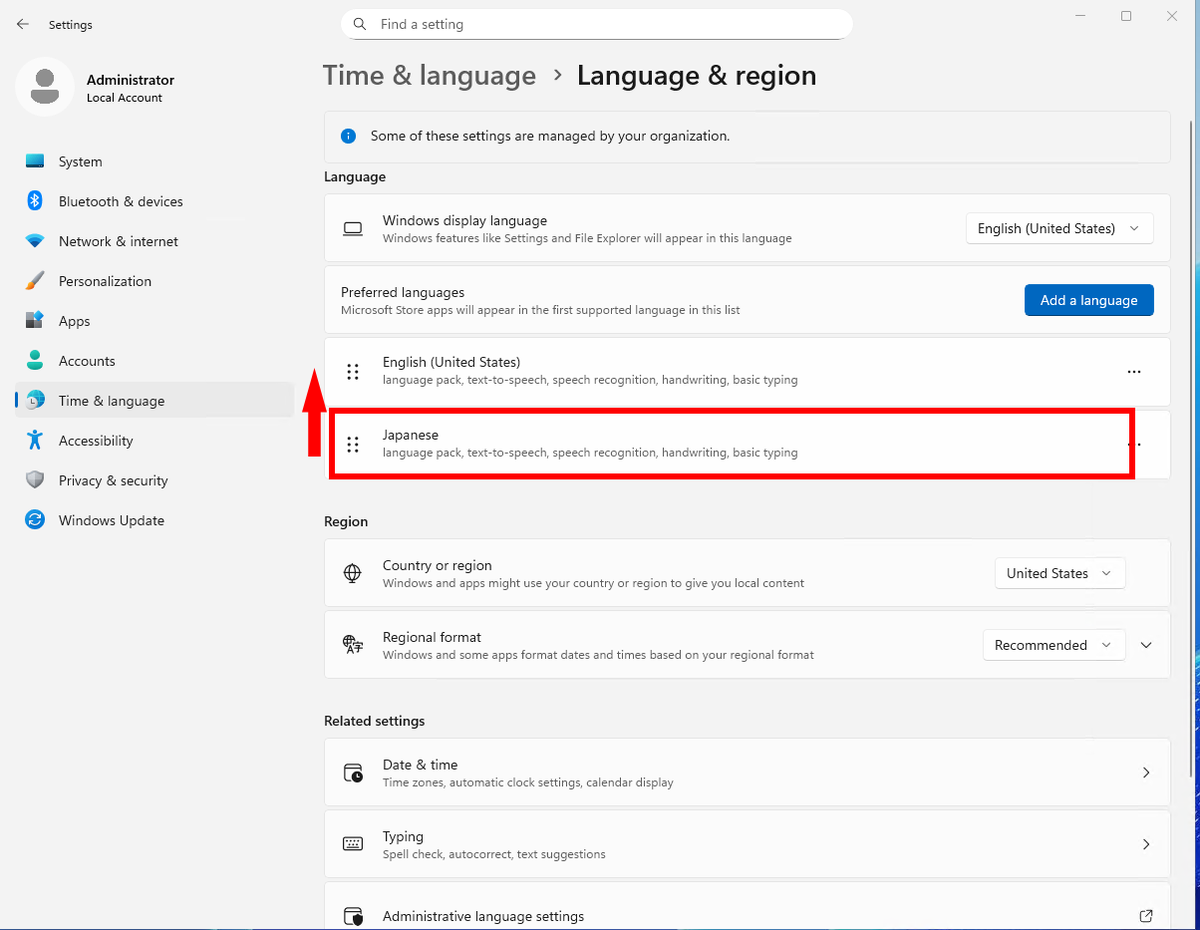Image resolution: width=1200 pixels, height=930 pixels.
Task: Select Network & internet
Action: click(x=154, y=241)
